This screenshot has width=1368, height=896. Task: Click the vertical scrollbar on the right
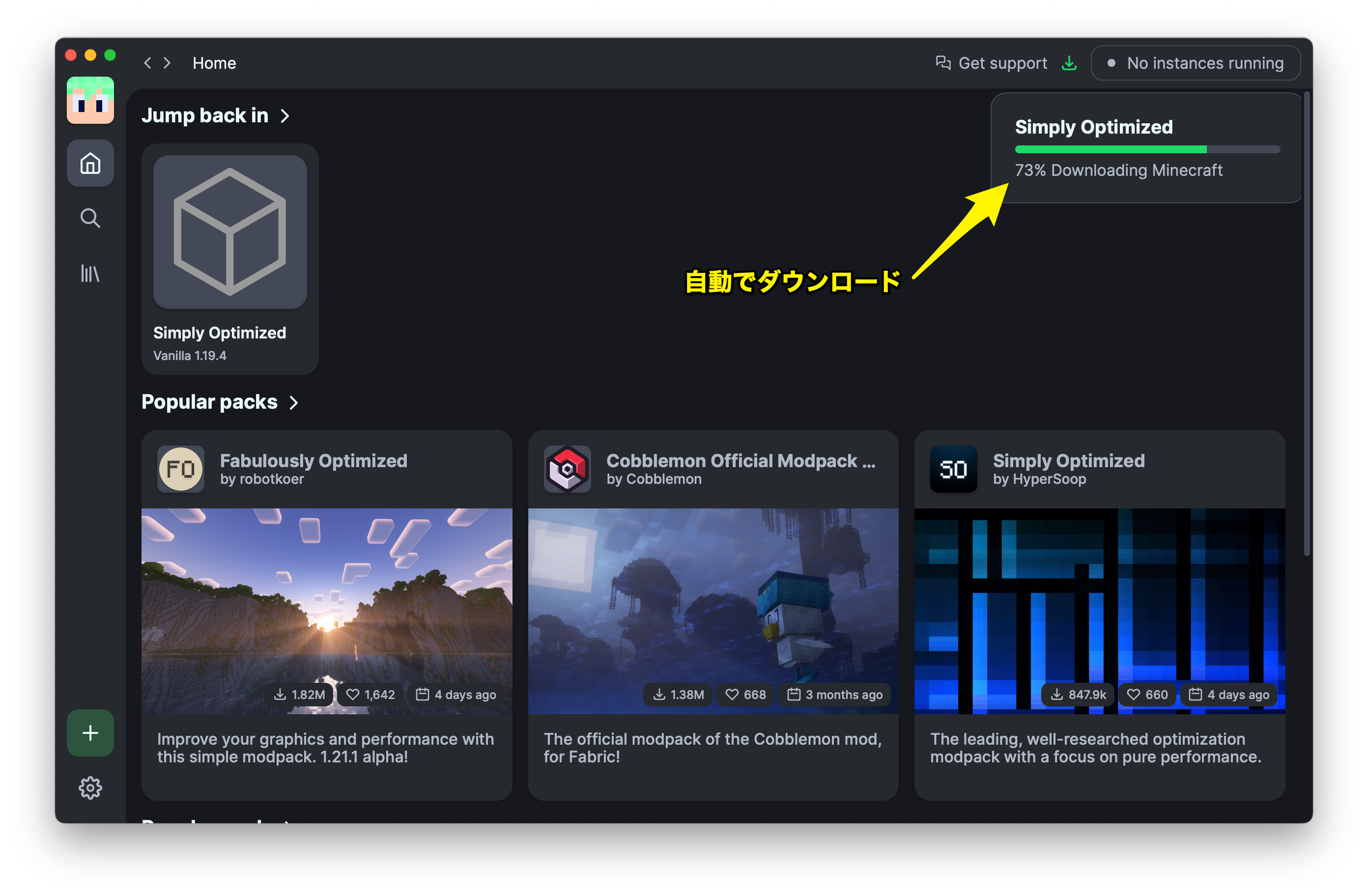point(1307,325)
